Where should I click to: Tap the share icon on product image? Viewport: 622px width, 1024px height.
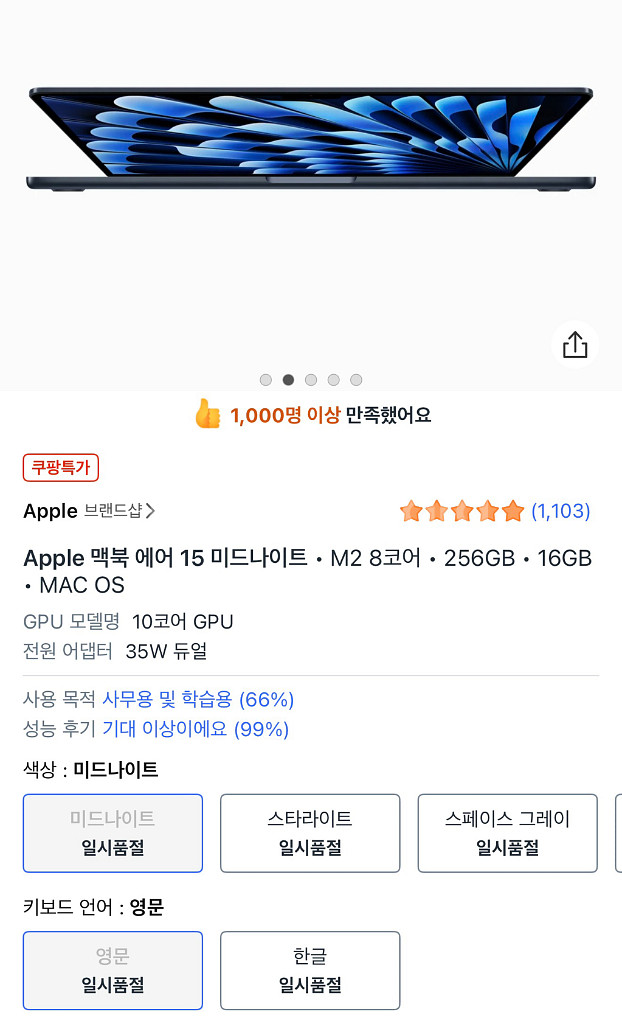[575, 346]
